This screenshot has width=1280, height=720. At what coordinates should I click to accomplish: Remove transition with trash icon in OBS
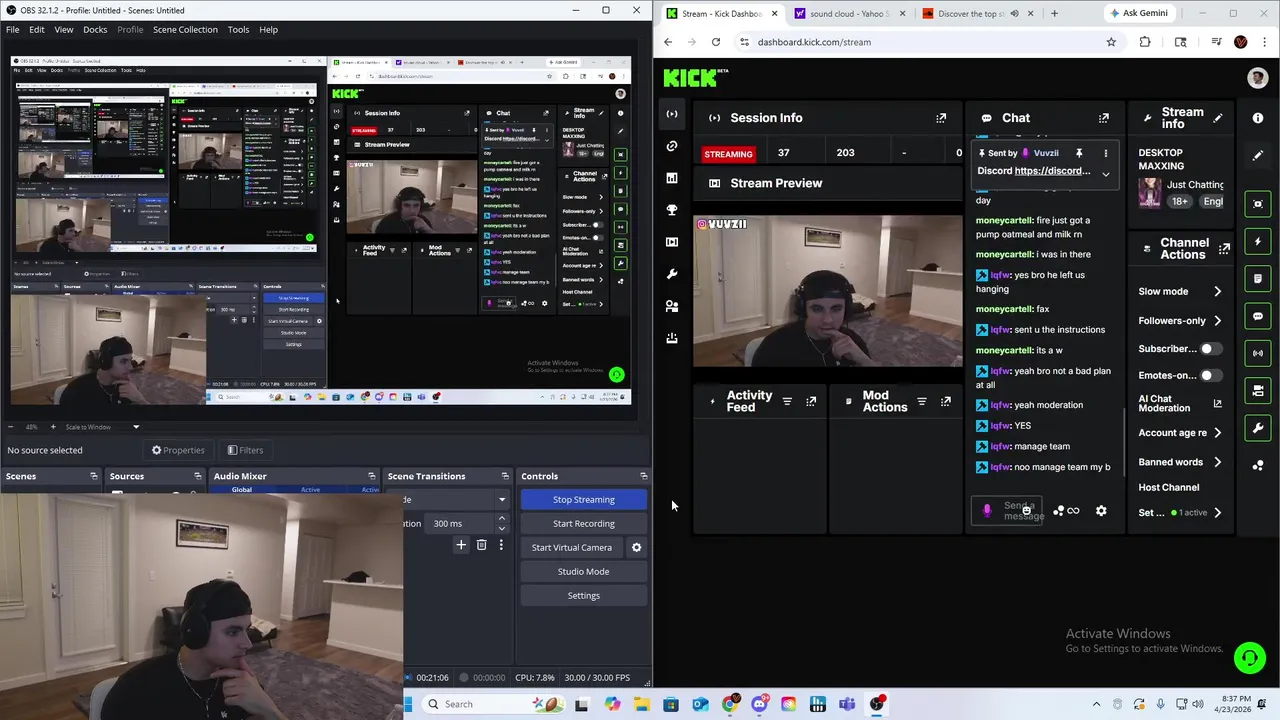481,545
